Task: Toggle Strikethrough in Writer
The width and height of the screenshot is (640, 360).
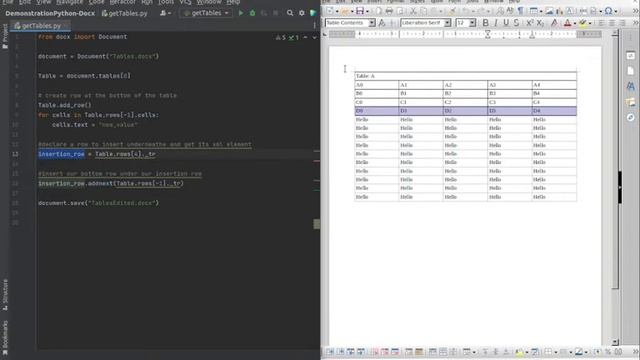Action: click(x=516, y=23)
